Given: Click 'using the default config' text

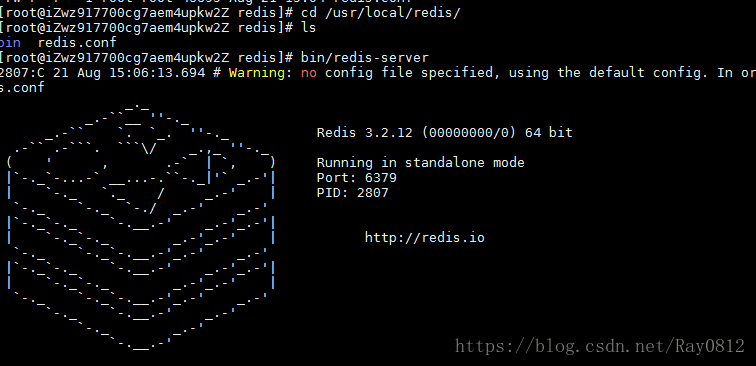Looking at the screenshot, I should click(x=605, y=73).
